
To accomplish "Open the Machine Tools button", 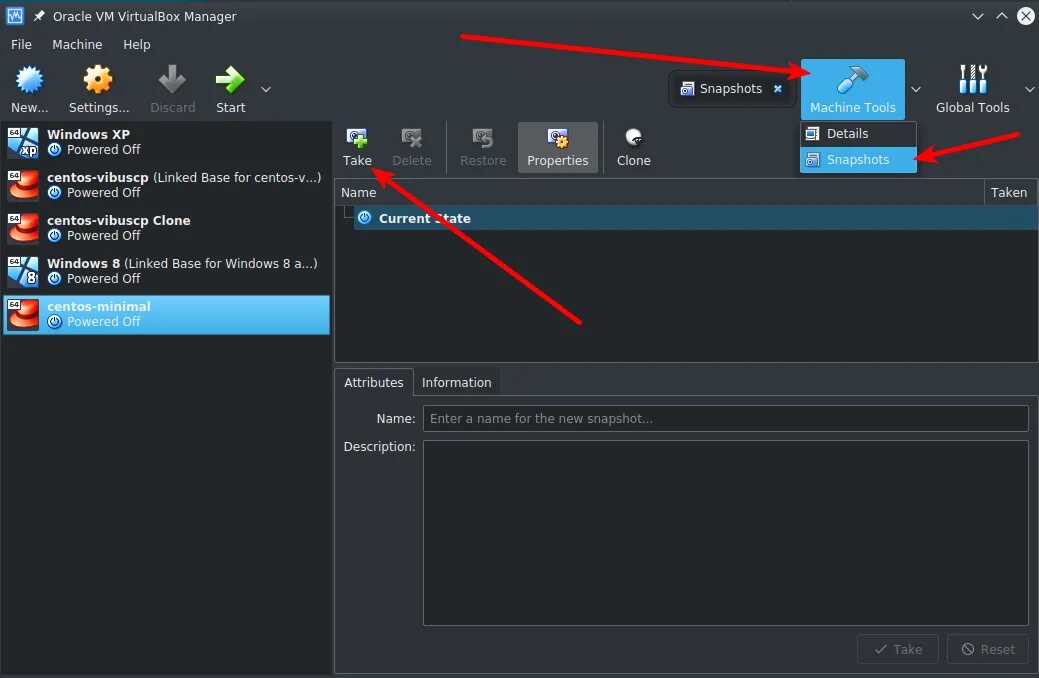I will [852, 89].
